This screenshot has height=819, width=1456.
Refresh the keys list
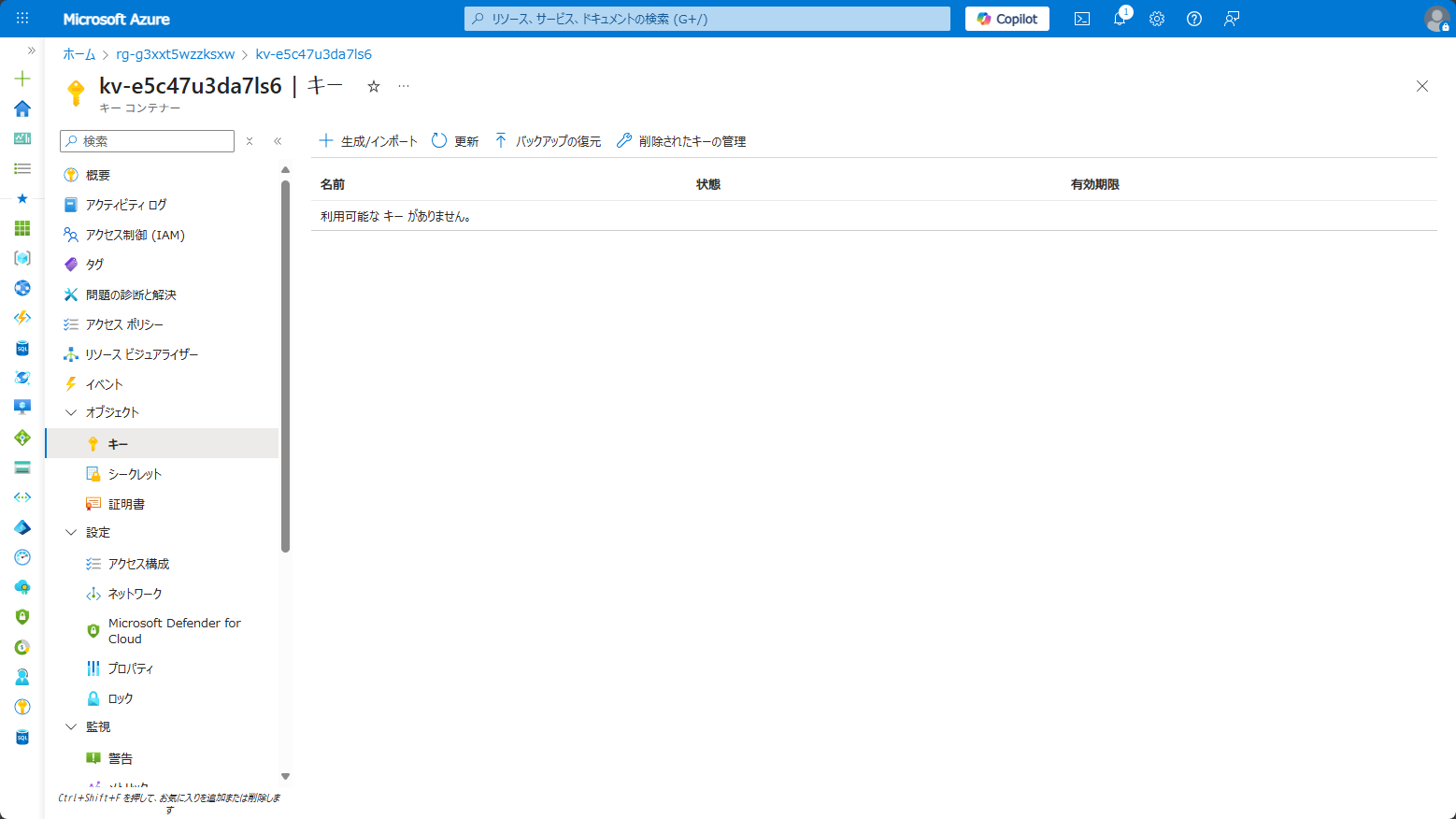click(x=454, y=140)
